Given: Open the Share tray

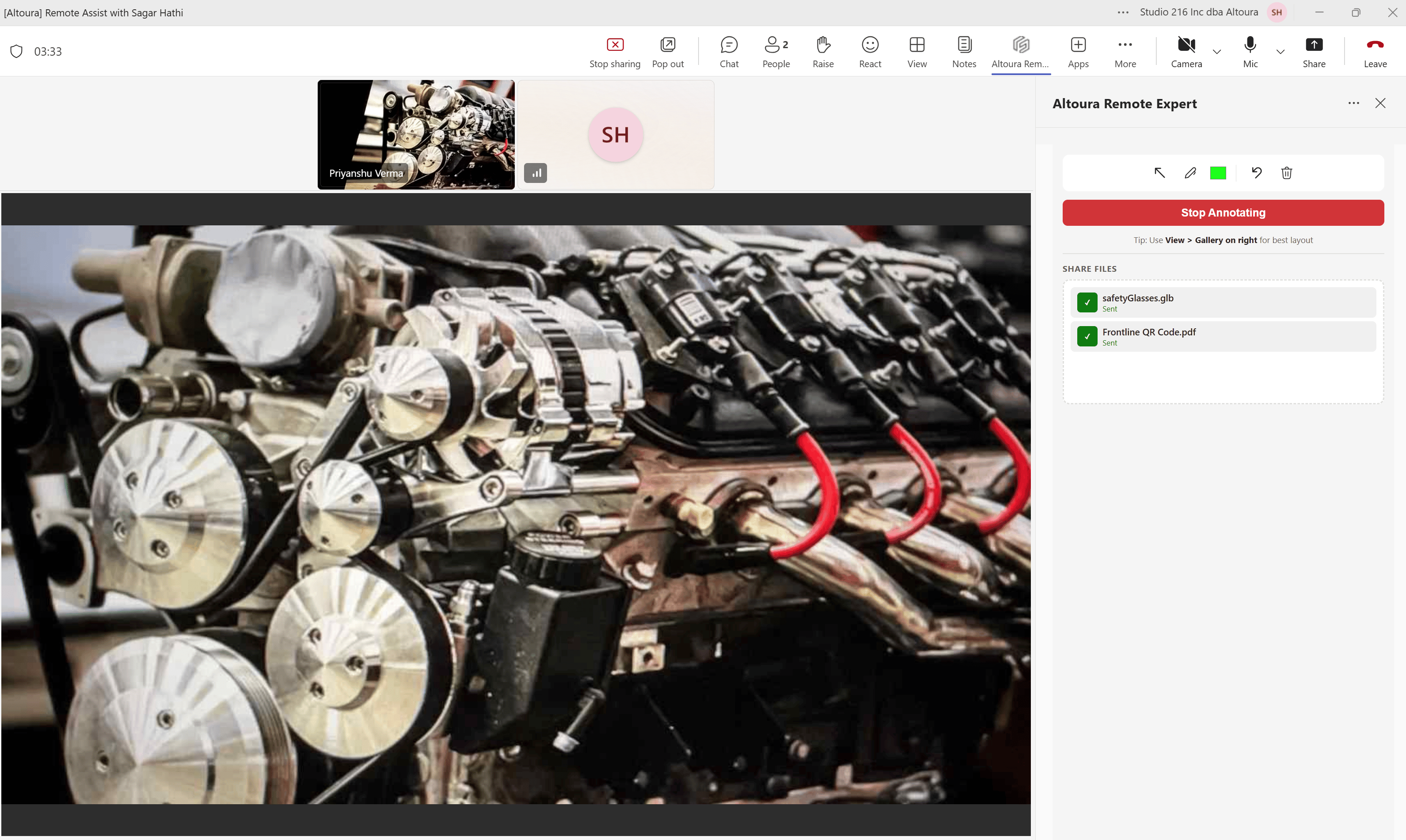Looking at the screenshot, I should [1314, 52].
